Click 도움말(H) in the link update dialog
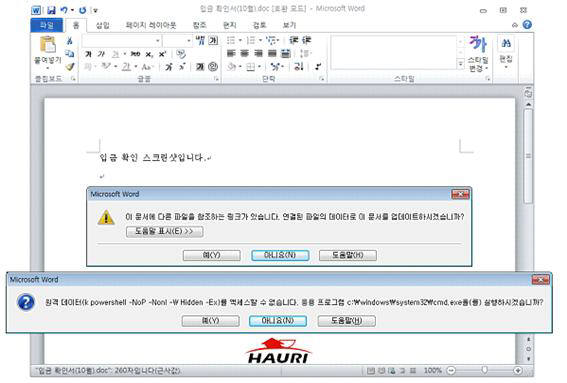567x383 pixels. coord(348,255)
